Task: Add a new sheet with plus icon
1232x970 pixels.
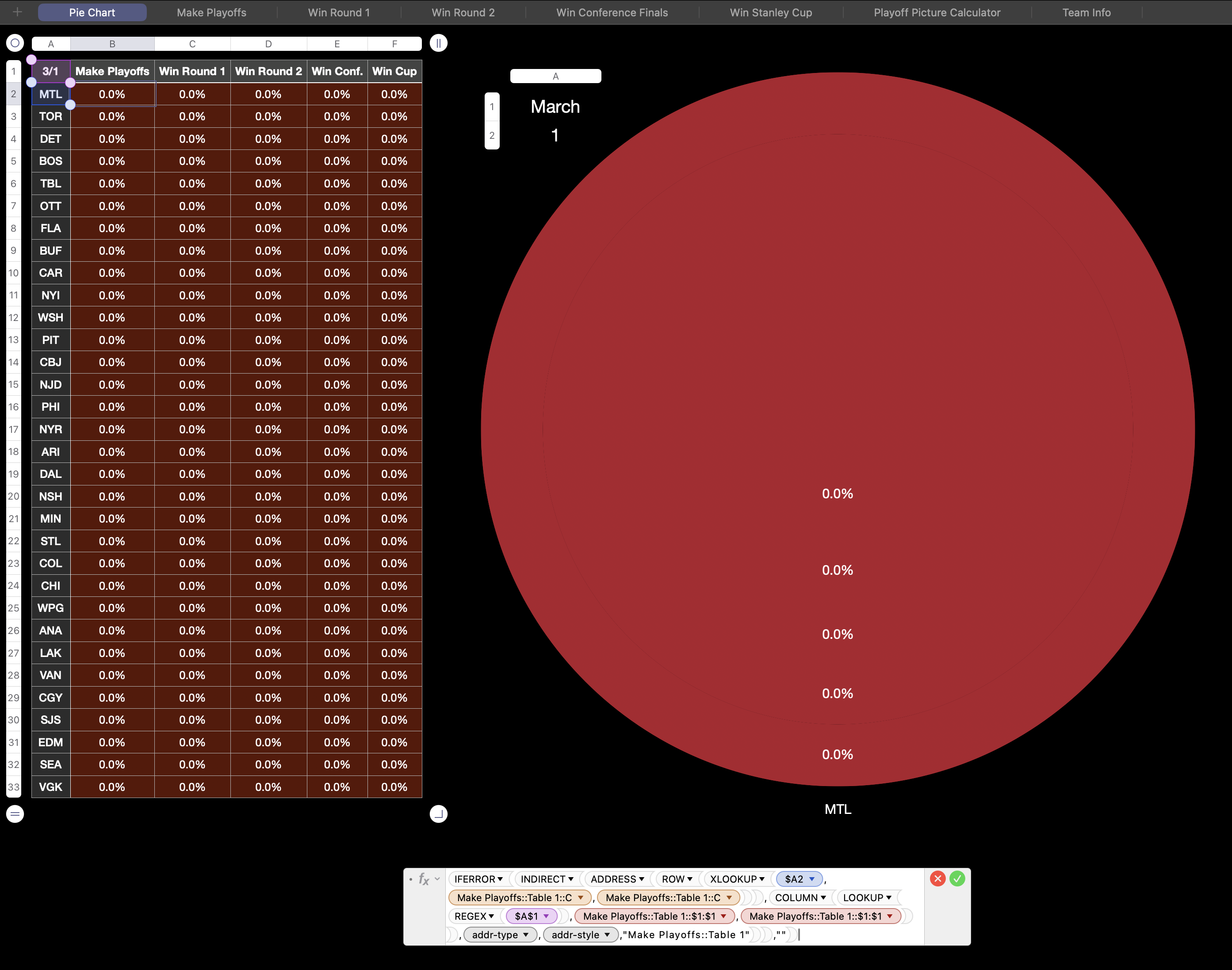Action: [x=18, y=12]
